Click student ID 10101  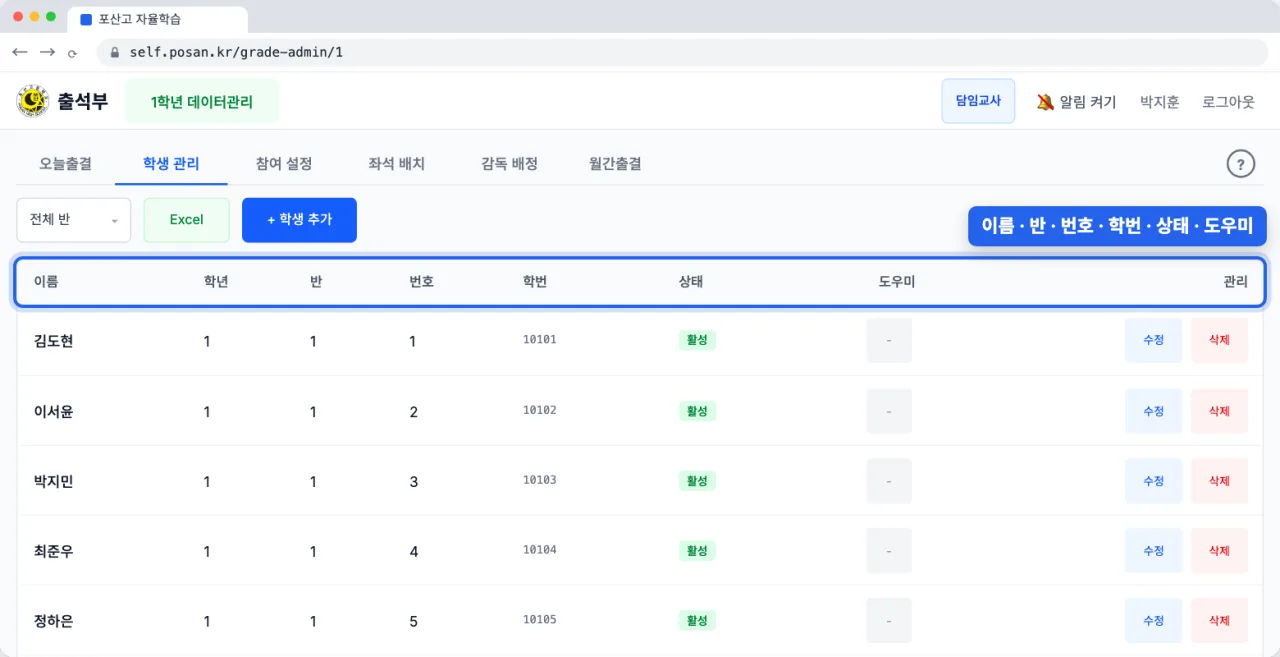pyautogui.click(x=540, y=340)
